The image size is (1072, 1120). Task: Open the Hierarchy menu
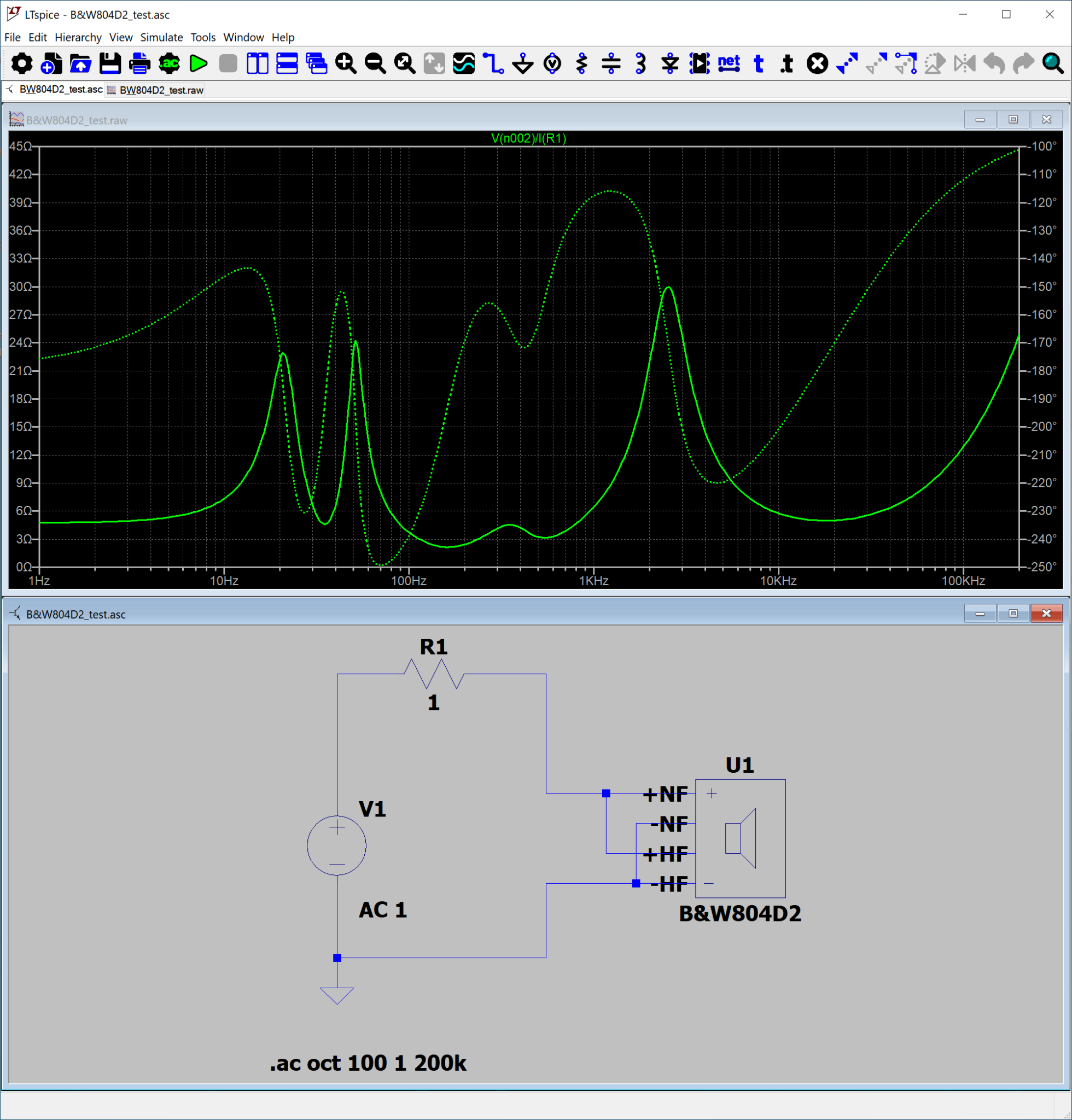[78, 37]
